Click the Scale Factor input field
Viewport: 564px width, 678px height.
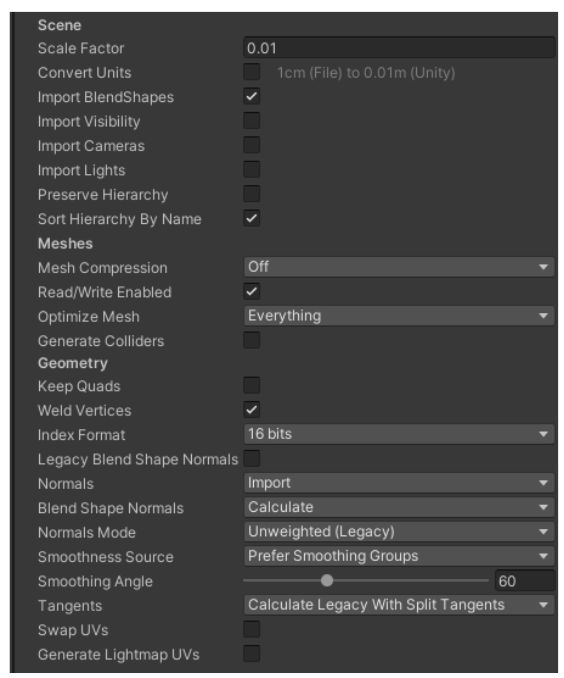399,48
